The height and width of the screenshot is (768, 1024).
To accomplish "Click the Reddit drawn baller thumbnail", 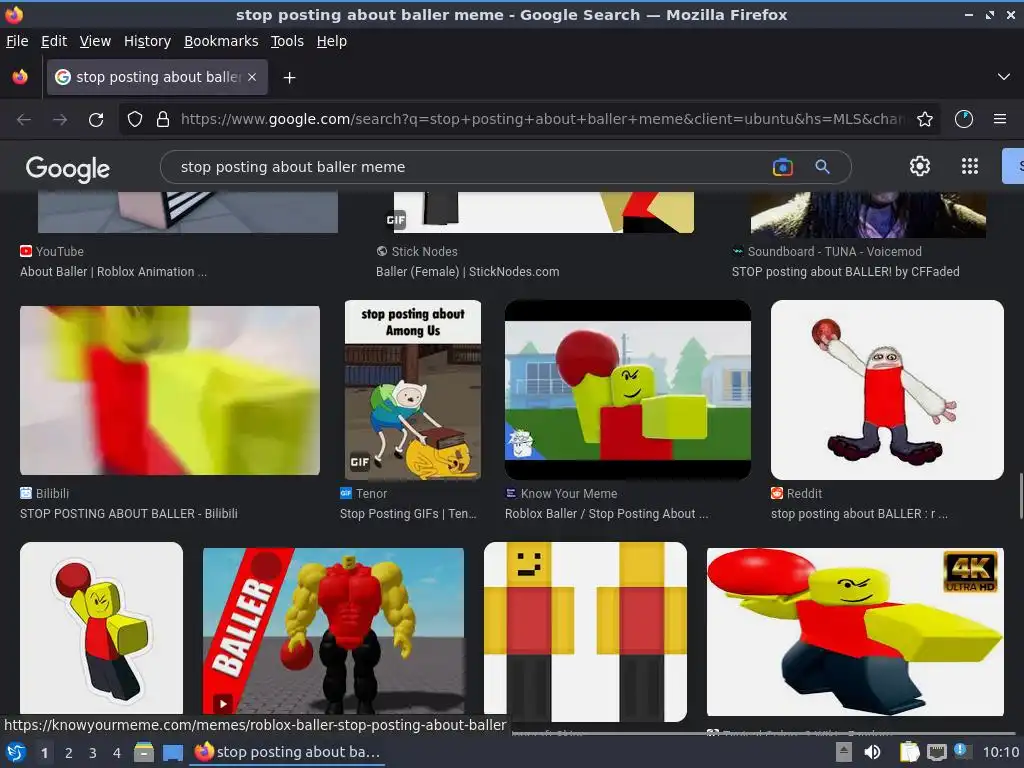I will (x=887, y=390).
